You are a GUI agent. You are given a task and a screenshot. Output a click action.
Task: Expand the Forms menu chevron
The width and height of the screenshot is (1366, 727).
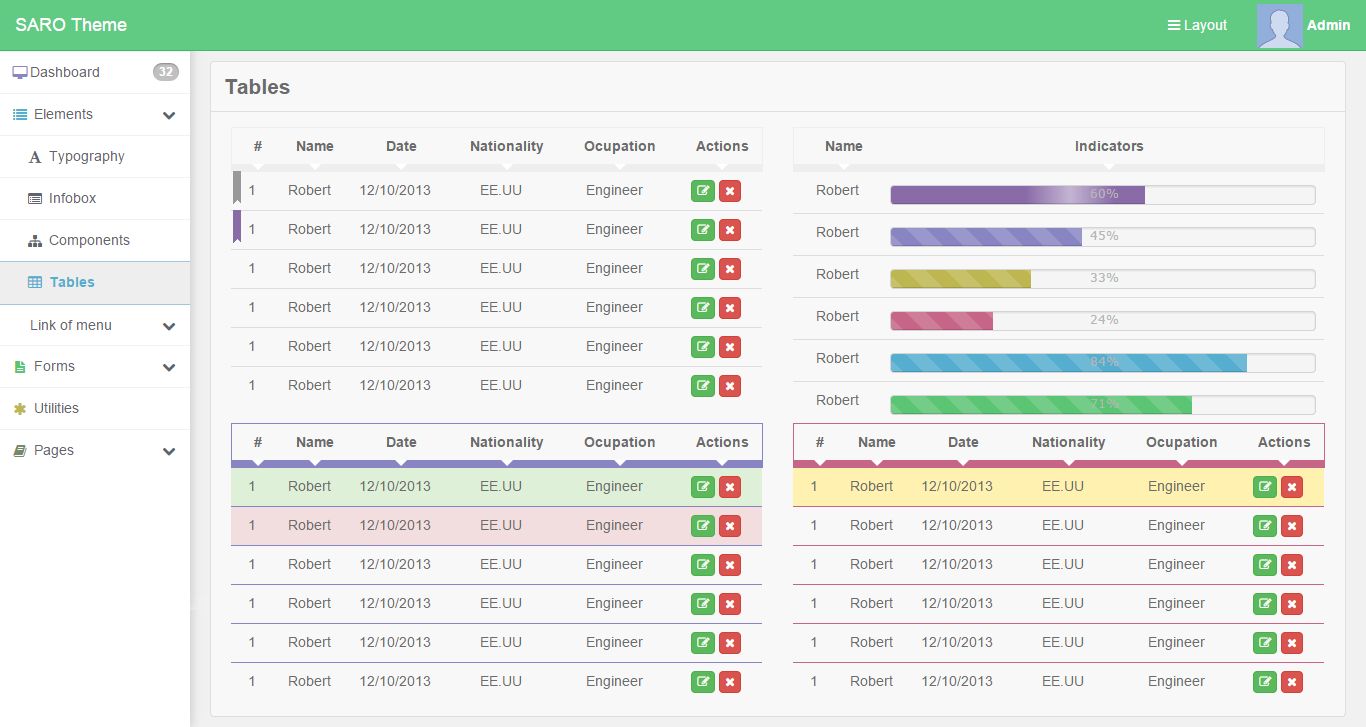[x=169, y=367]
